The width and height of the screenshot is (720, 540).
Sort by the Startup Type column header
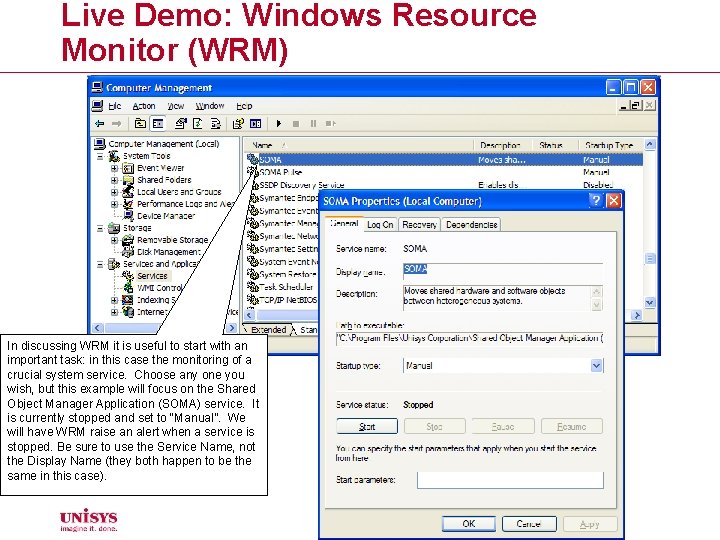(x=610, y=145)
